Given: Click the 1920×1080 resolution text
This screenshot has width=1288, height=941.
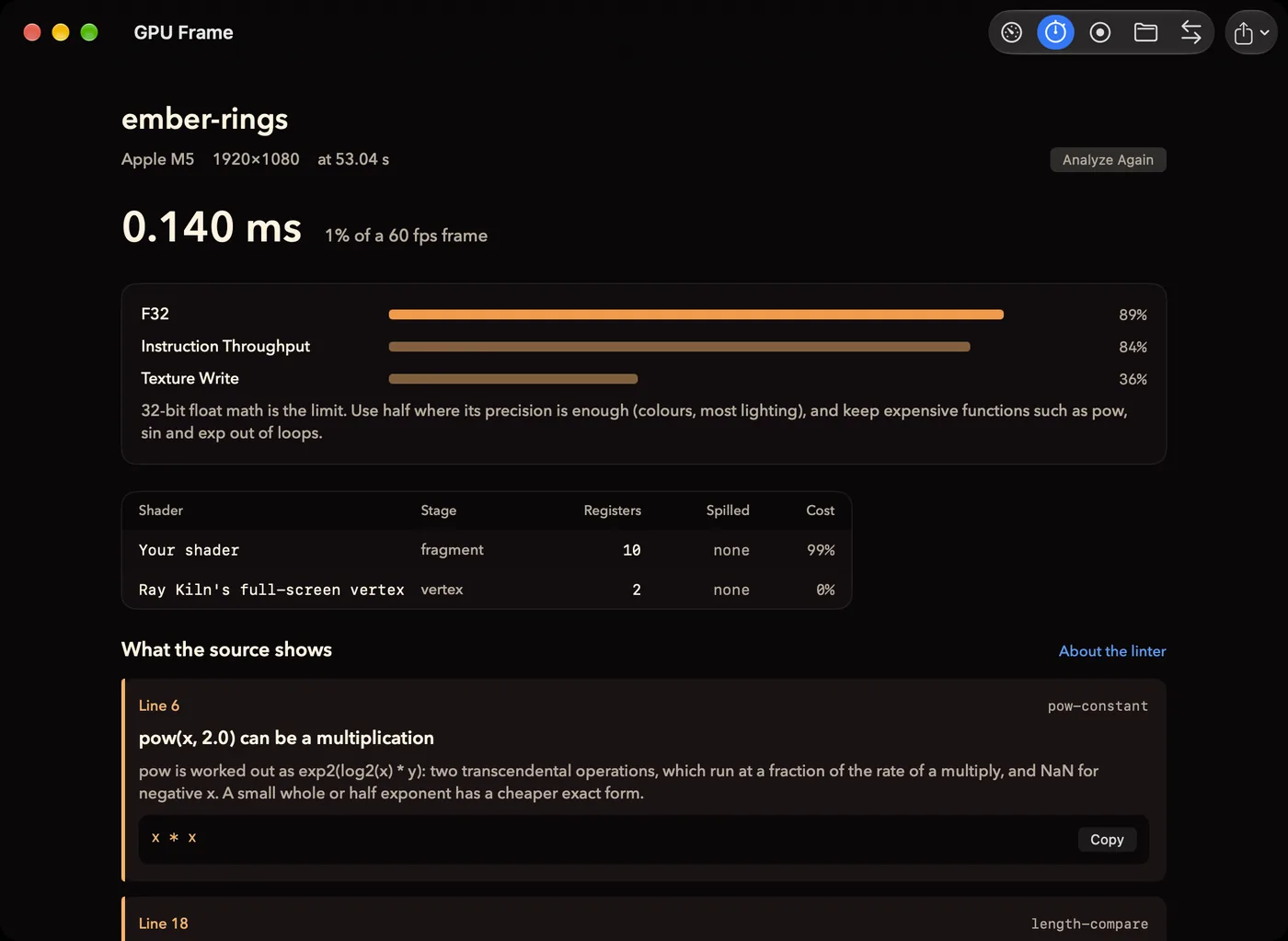Looking at the screenshot, I should 256,159.
